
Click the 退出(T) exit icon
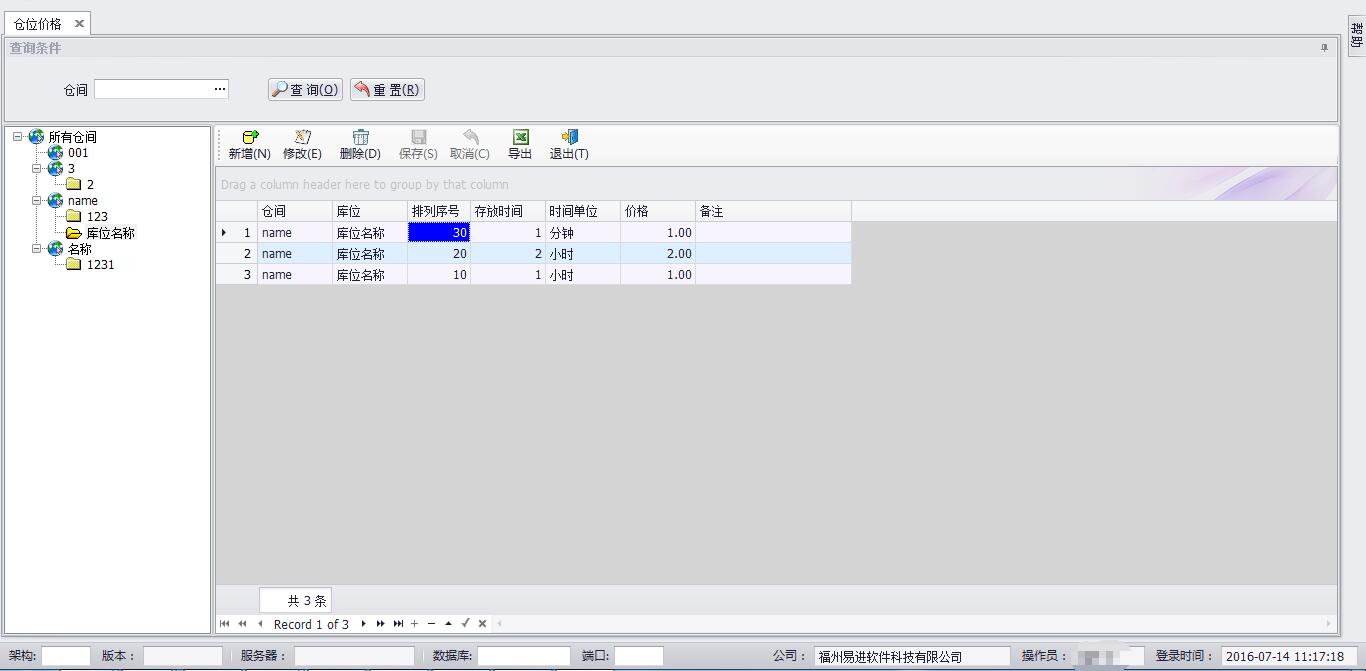pyautogui.click(x=569, y=138)
